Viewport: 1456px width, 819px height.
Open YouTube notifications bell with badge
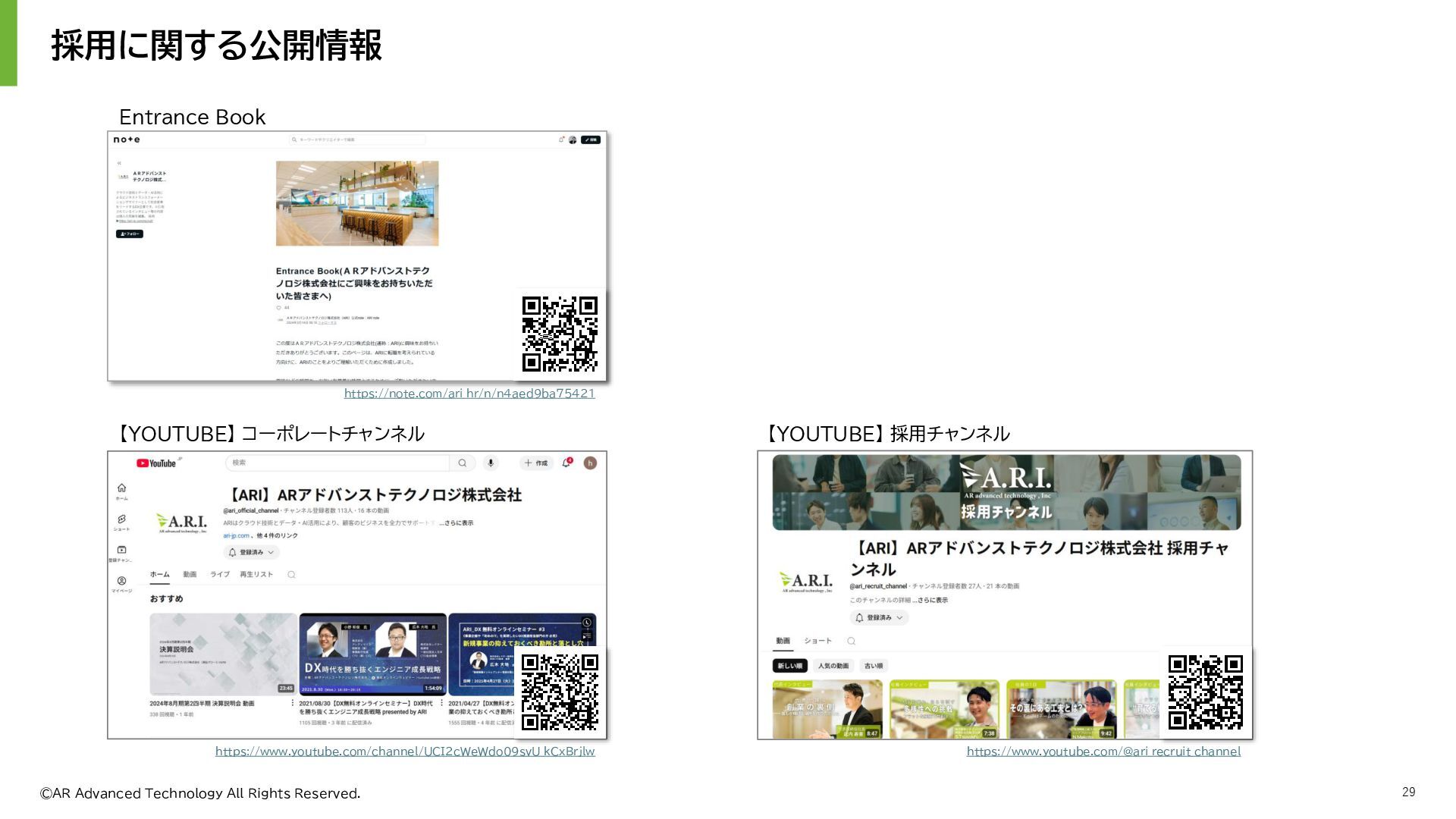(x=566, y=463)
